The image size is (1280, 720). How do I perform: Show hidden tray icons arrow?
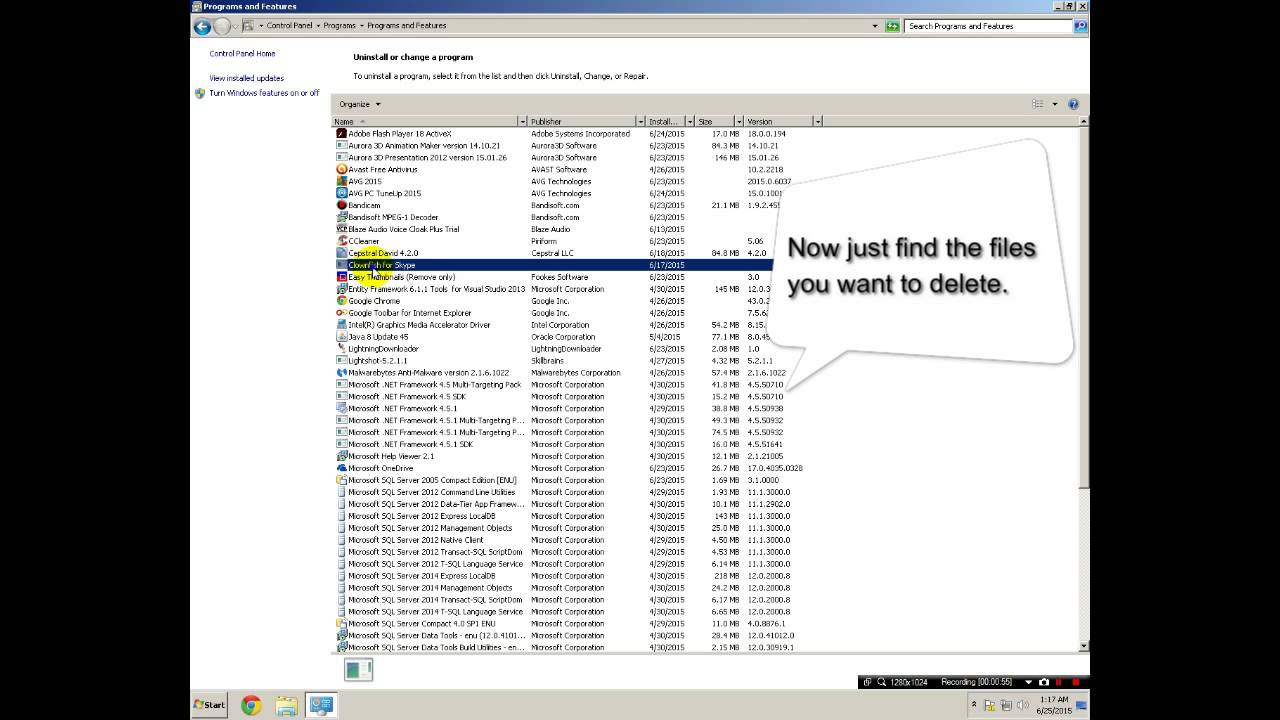[x=974, y=706]
